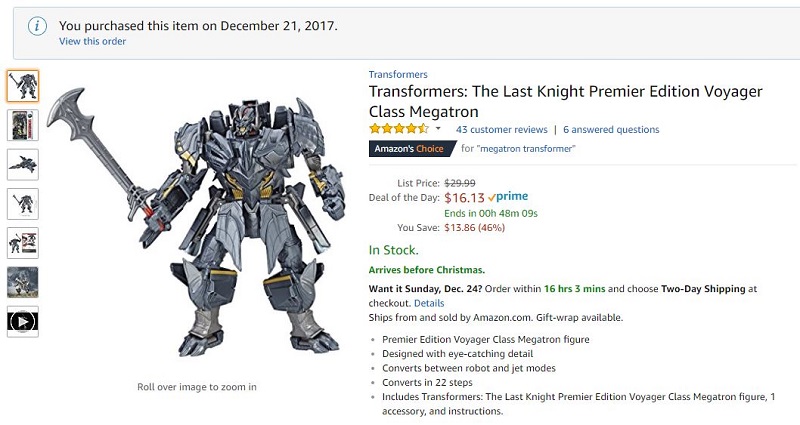Open the Transformers brand link
The width and height of the screenshot is (800, 425).
[398, 74]
